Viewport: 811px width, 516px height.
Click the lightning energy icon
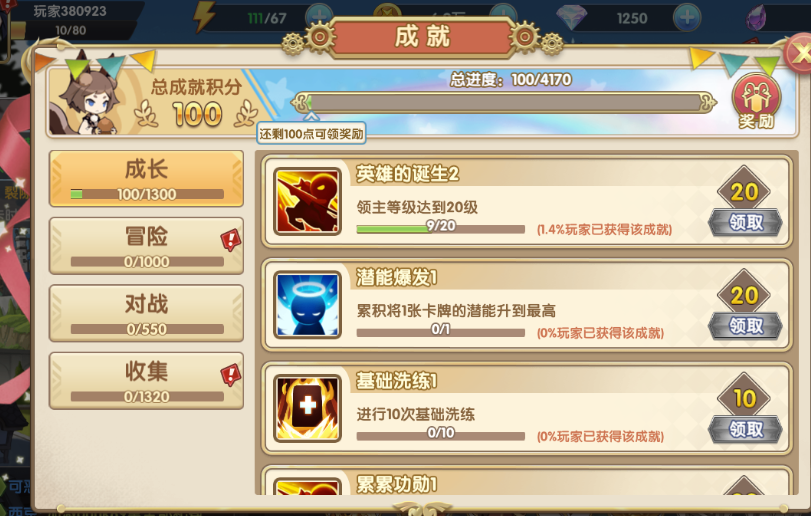[x=204, y=17]
